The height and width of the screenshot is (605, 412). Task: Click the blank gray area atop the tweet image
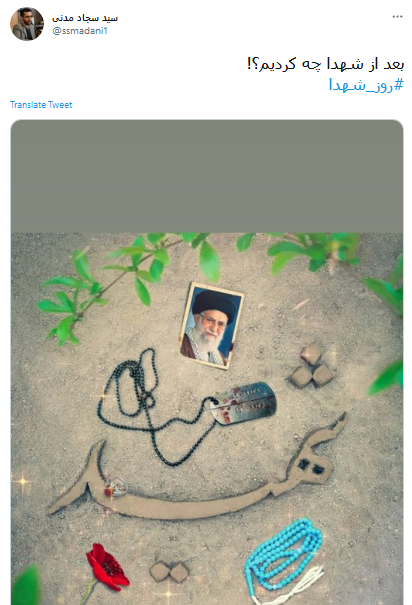tap(207, 176)
